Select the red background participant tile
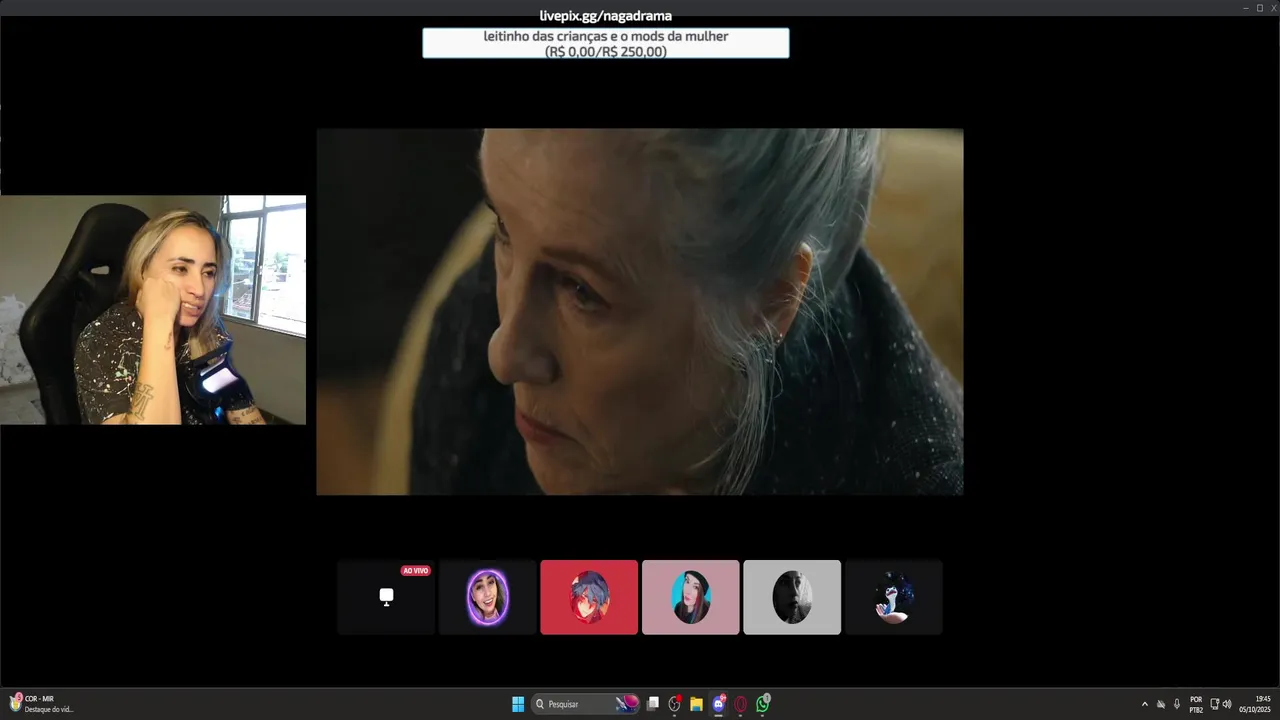The width and height of the screenshot is (1280, 720). [589, 597]
